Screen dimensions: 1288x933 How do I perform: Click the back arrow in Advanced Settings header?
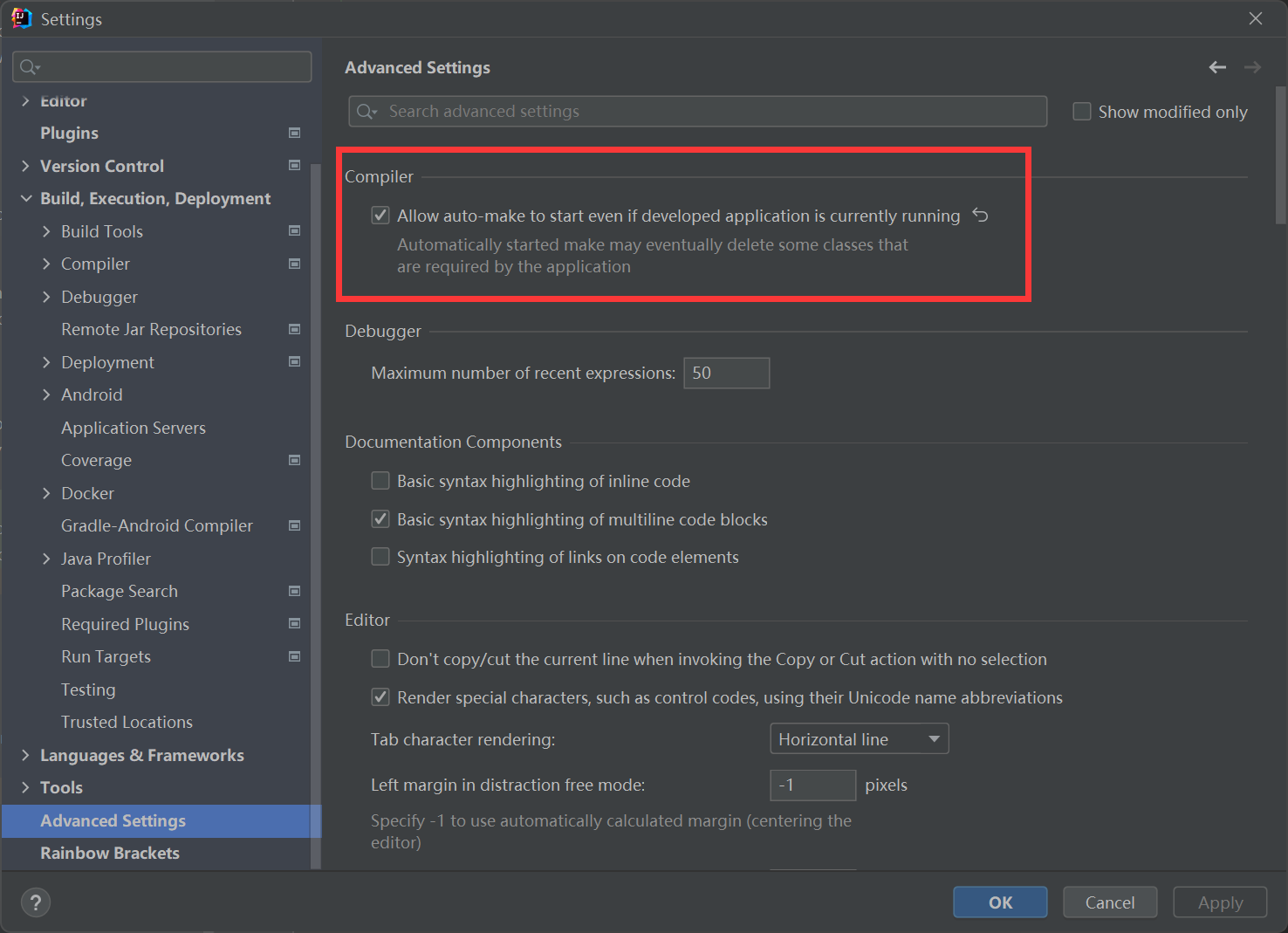[1217, 67]
